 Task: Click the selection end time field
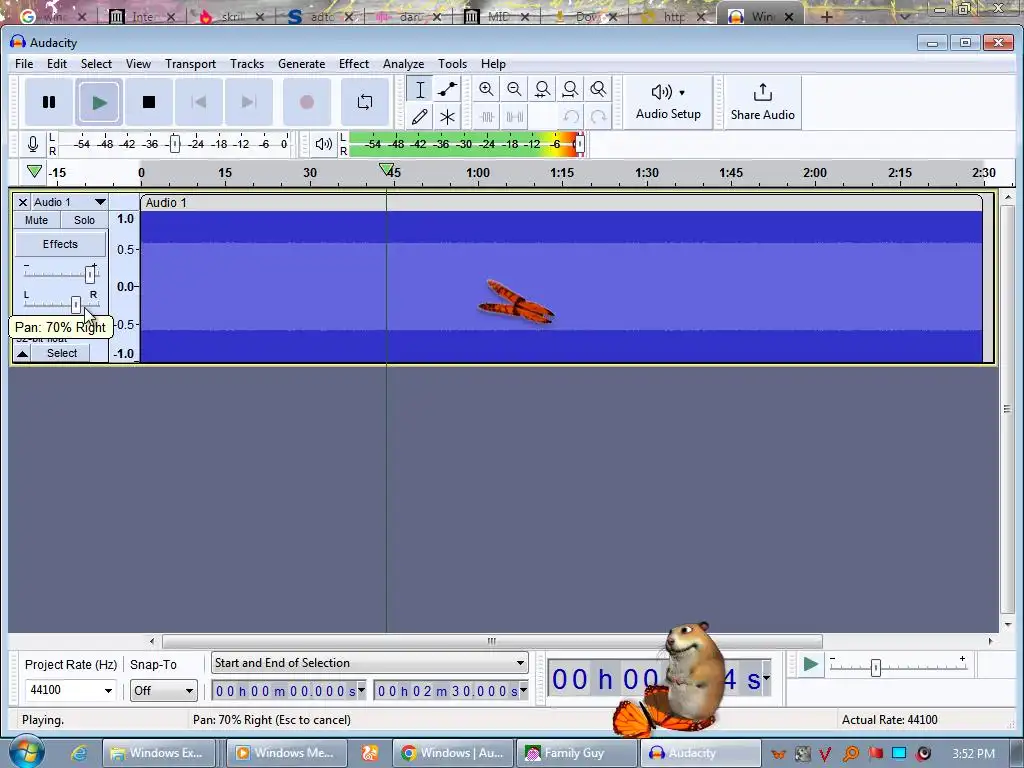tap(447, 690)
